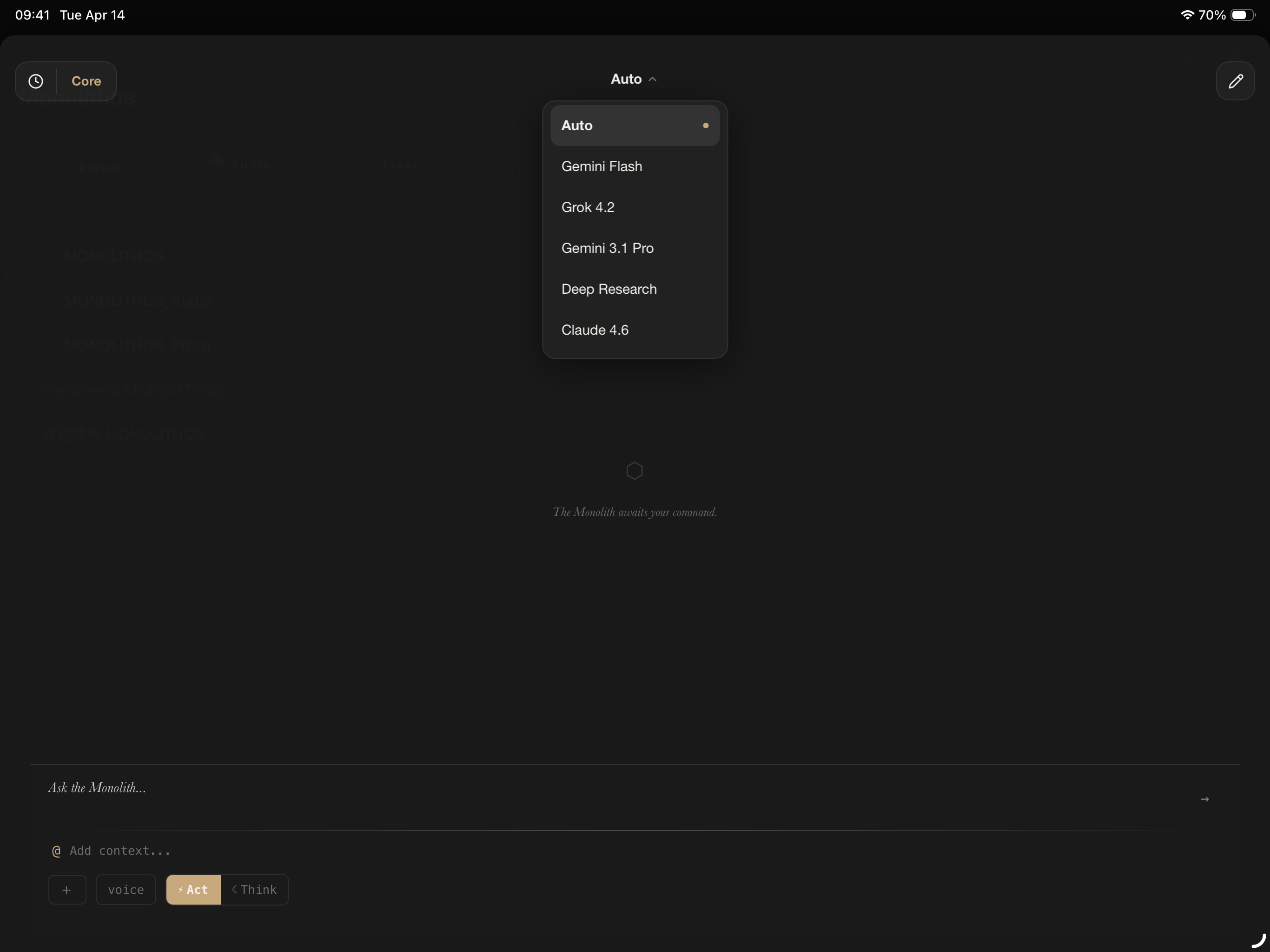Add attachment with plus button
This screenshot has height=952, width=1270.
point(67,889)
